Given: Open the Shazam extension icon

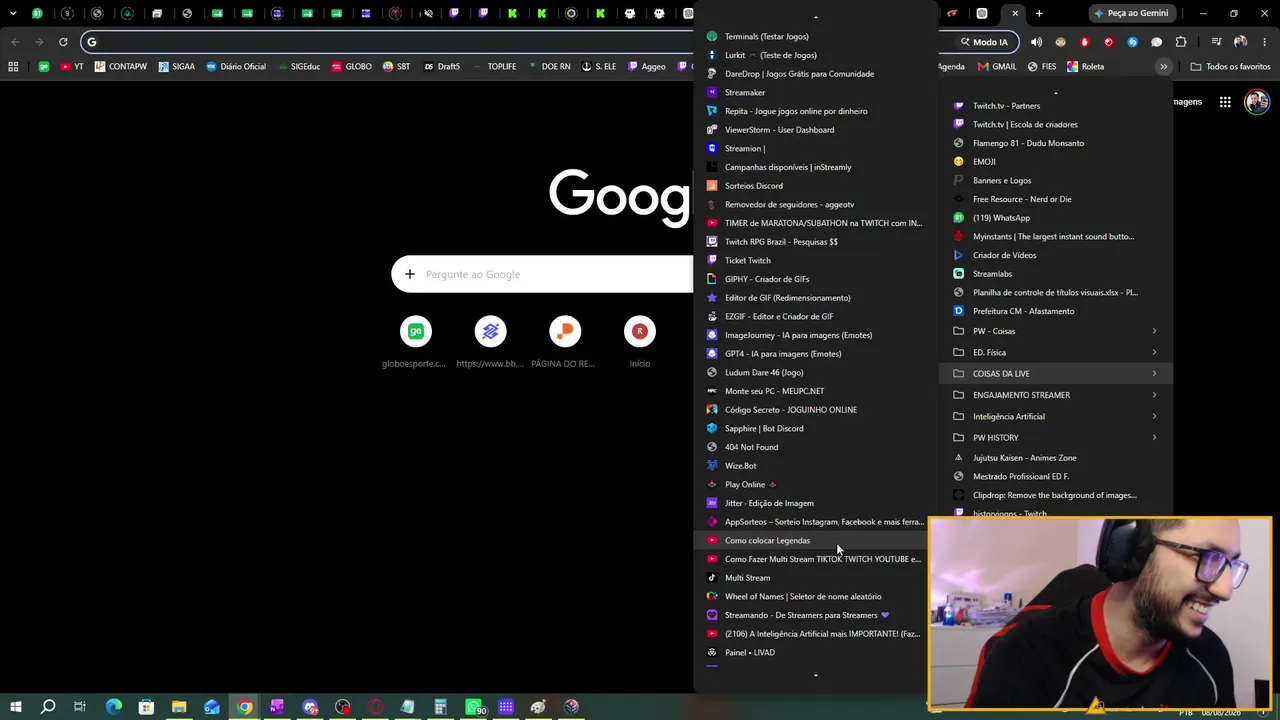Looking at the screenshot, I should (x=1132, y=42).
